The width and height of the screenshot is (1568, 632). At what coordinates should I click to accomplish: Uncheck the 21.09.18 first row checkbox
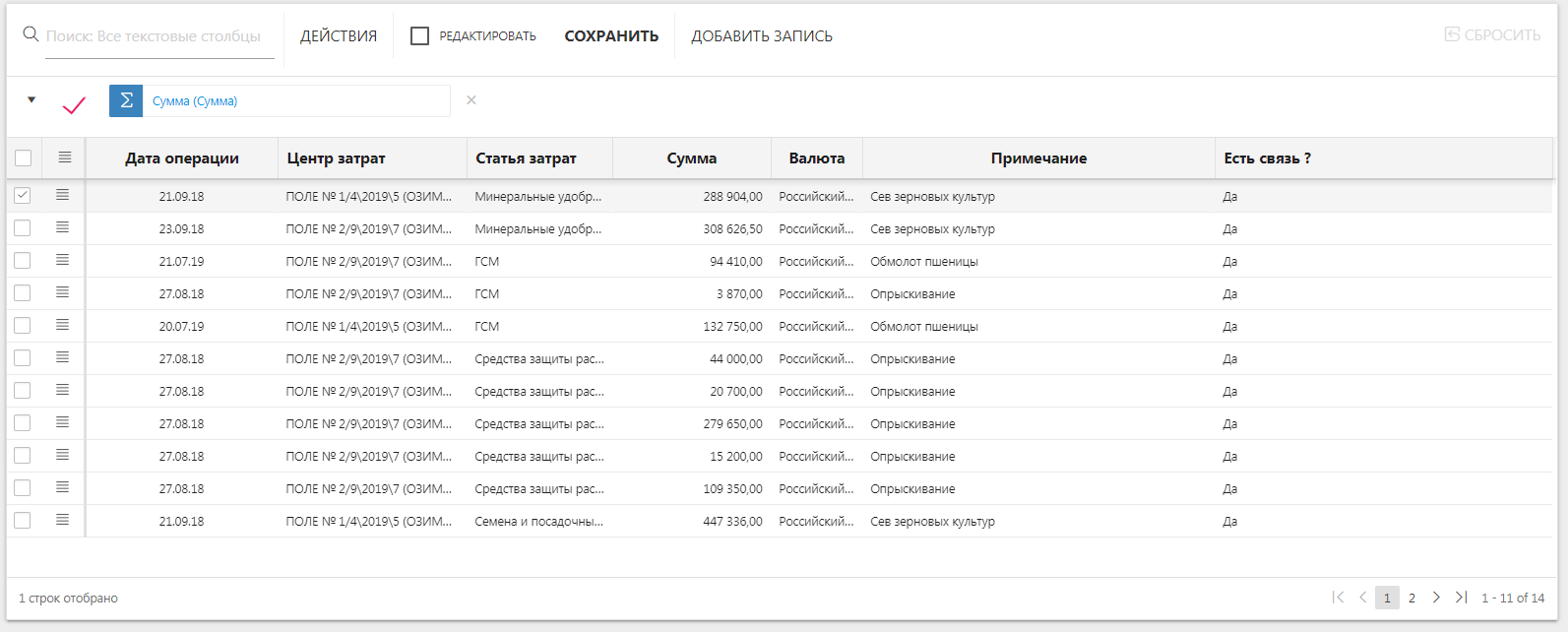[x=23, y=196]
